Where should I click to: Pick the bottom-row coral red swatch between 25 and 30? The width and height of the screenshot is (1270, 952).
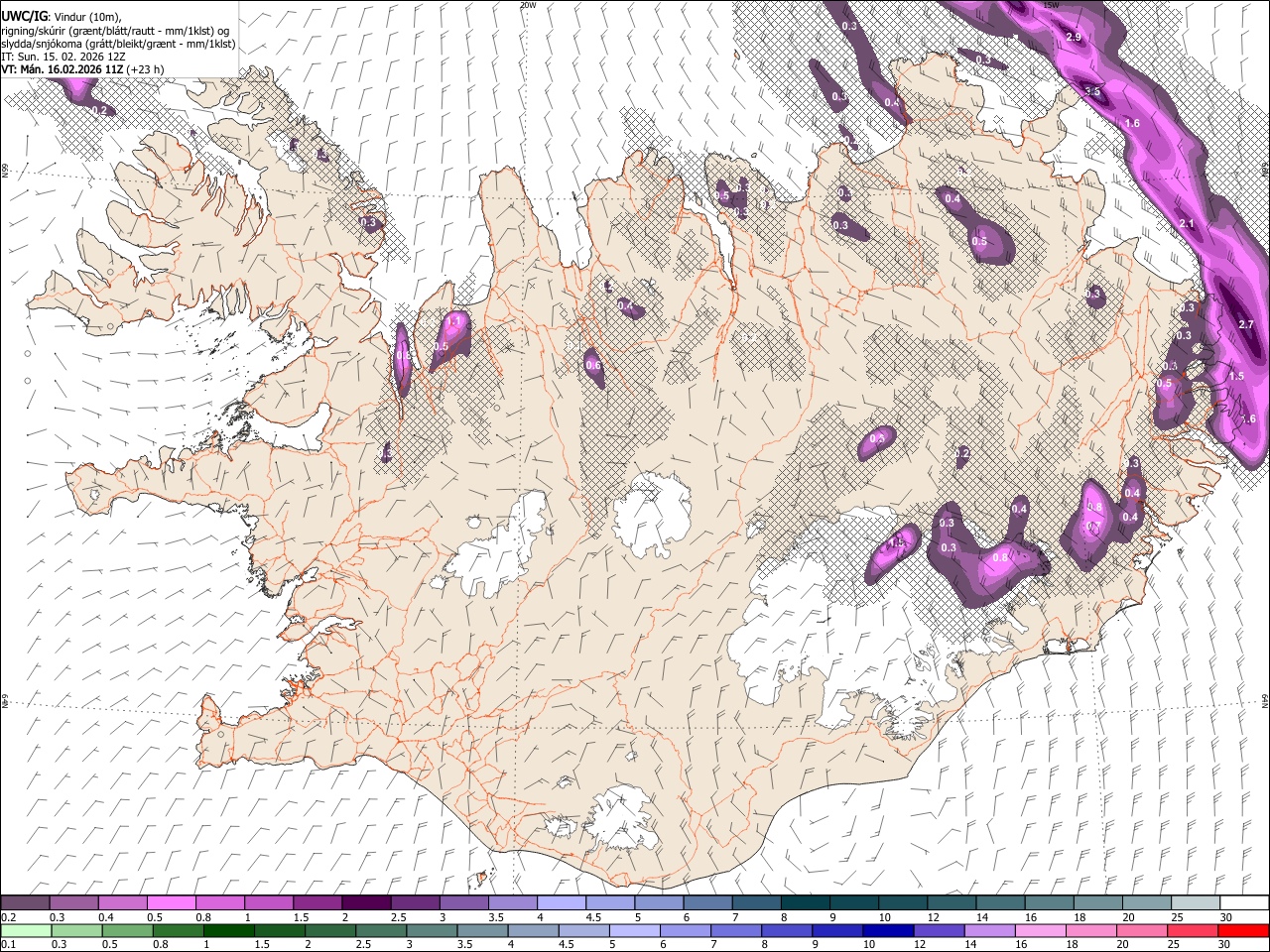pyautogui.click(x=1192, y=931)
